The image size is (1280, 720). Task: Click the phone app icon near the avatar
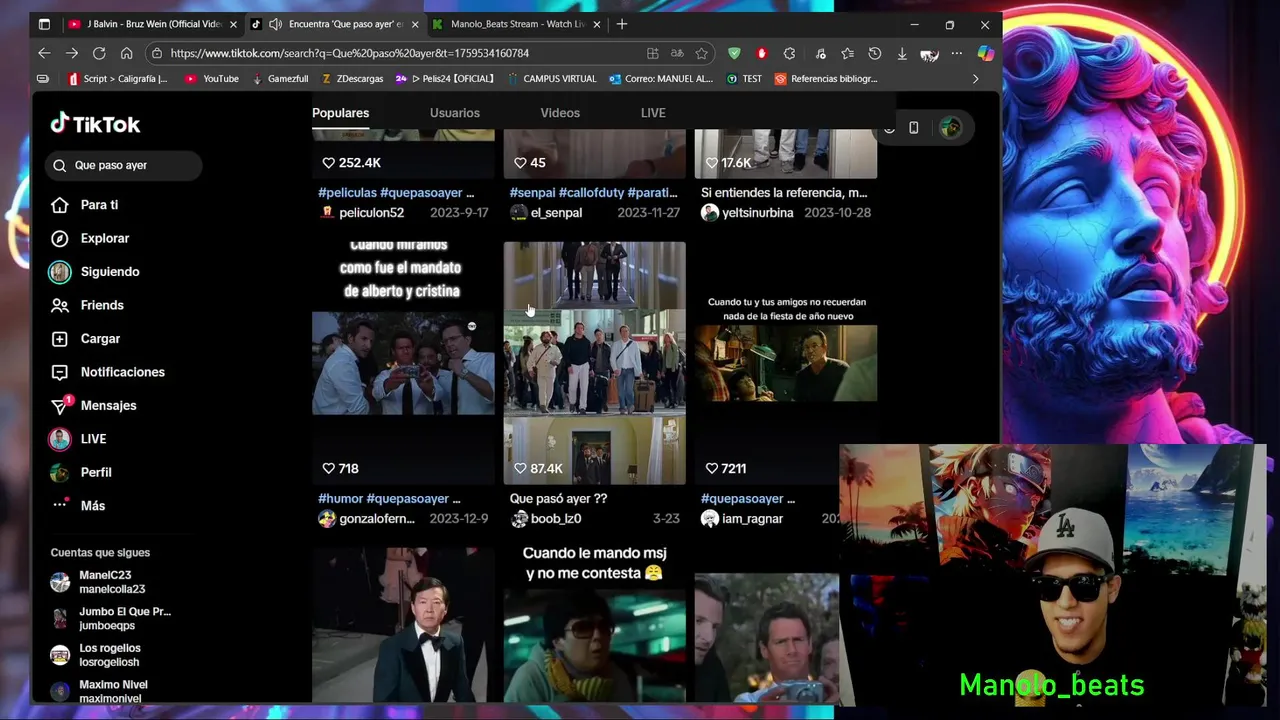point(913,127)
